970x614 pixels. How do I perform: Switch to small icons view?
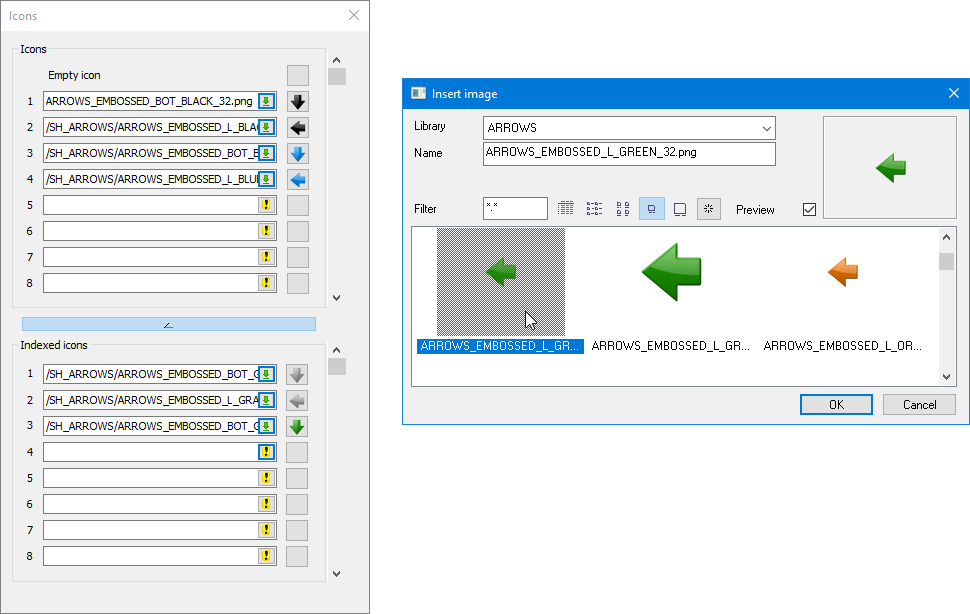click(623, 209)
